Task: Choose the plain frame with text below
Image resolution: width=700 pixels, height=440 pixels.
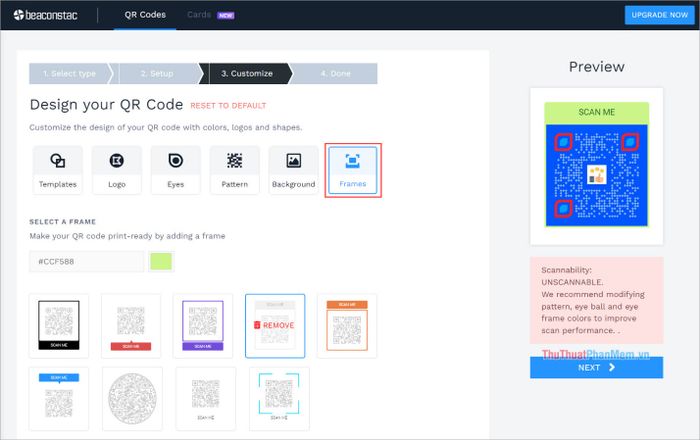Action: [205, 398]
